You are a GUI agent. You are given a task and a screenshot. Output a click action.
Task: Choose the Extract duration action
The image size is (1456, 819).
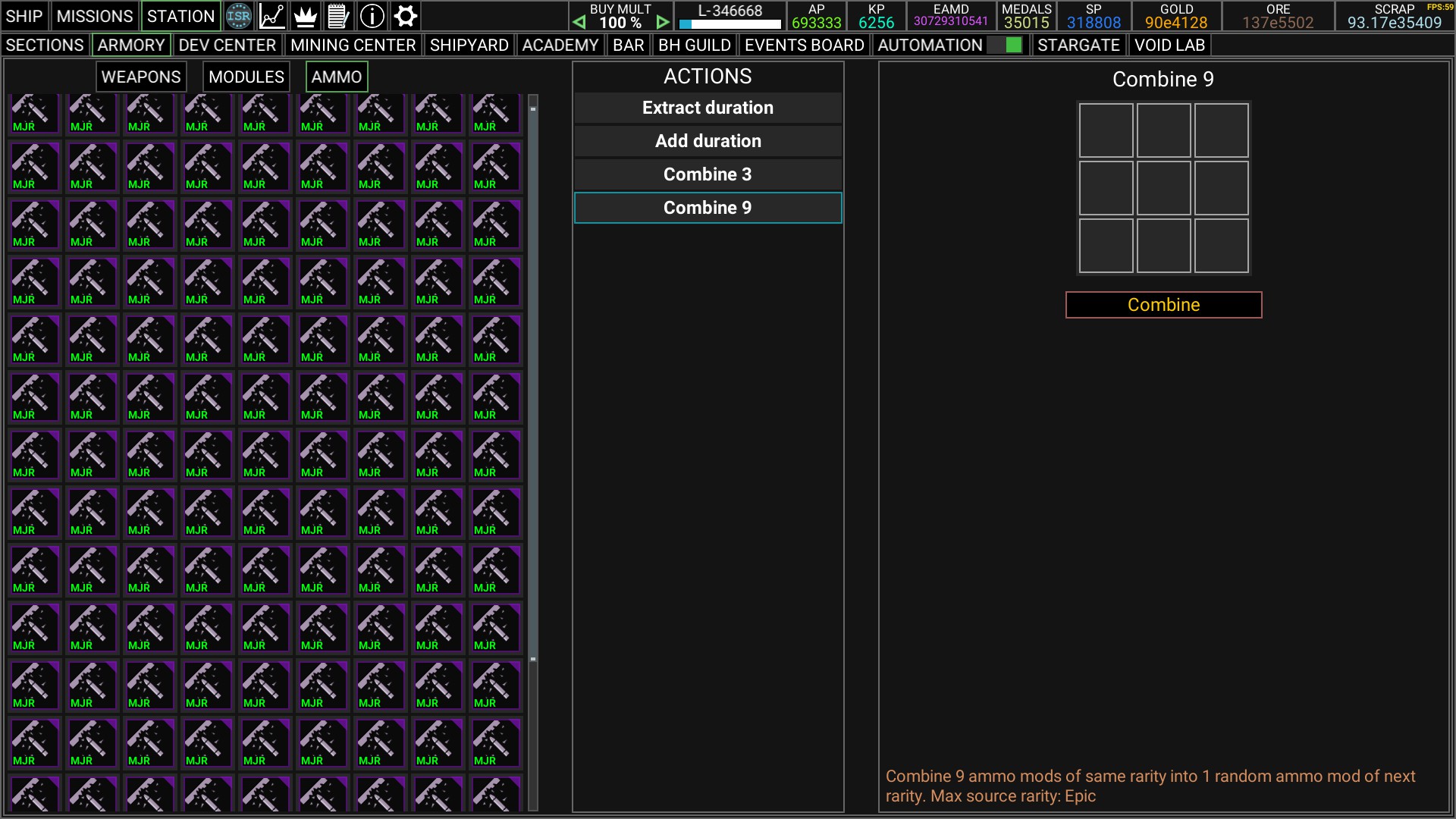click(708, 108)
